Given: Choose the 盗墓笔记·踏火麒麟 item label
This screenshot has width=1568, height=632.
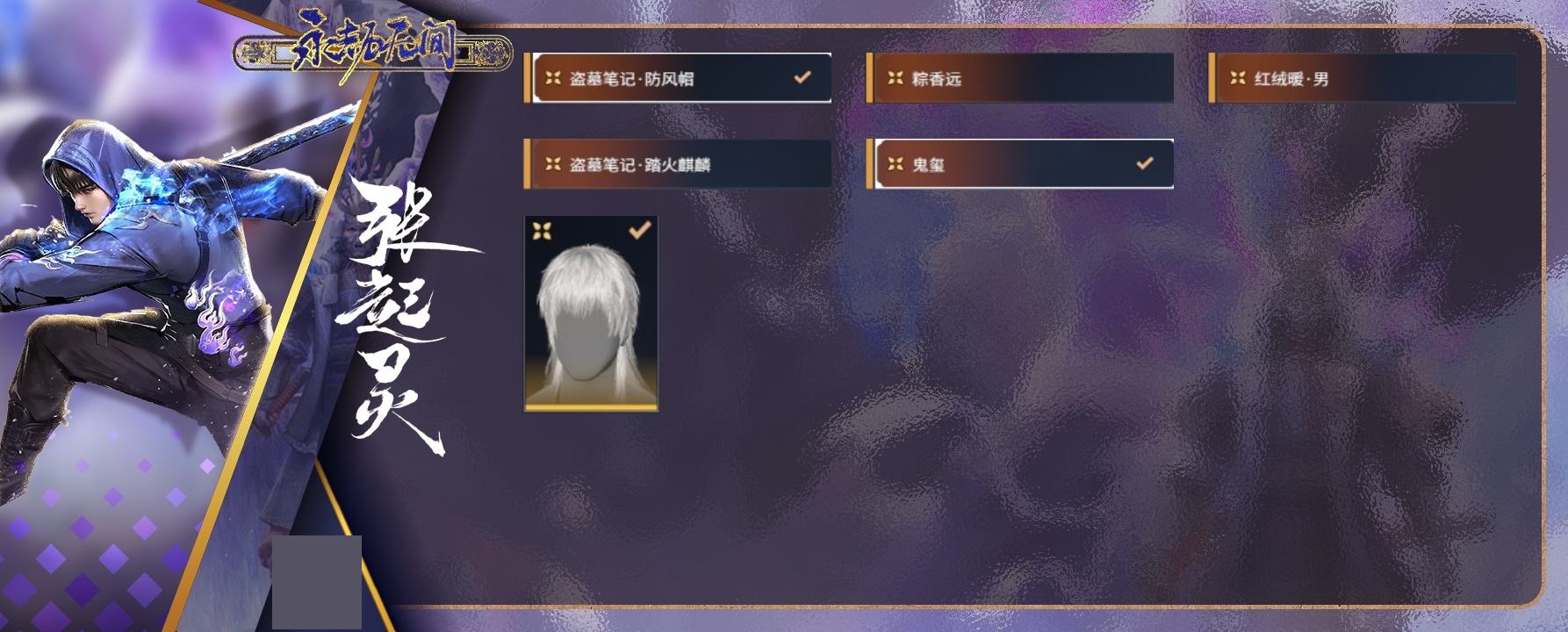Looking at the screenshot, I should coord(640,165).
